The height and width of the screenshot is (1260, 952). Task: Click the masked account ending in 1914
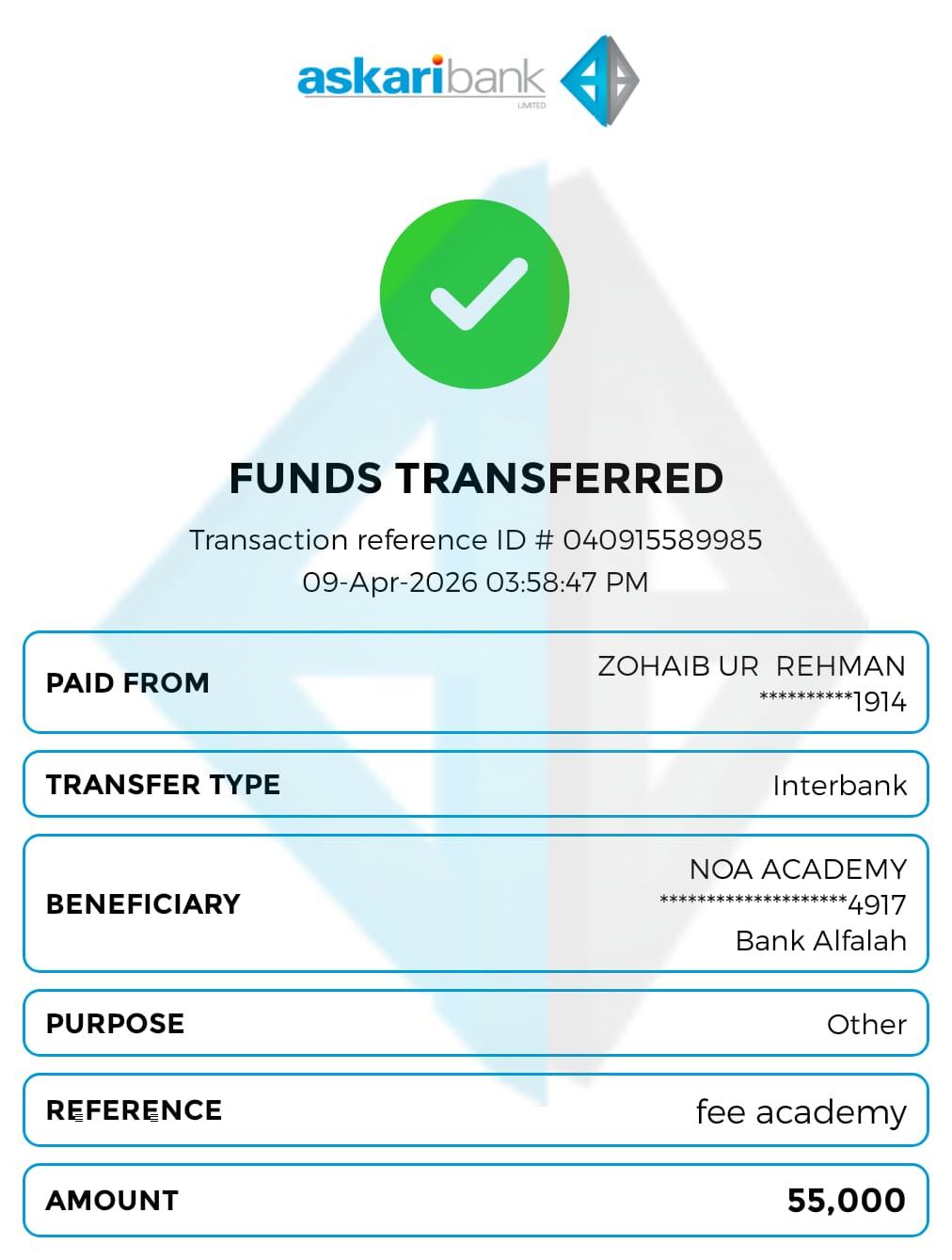click(833, 702)
